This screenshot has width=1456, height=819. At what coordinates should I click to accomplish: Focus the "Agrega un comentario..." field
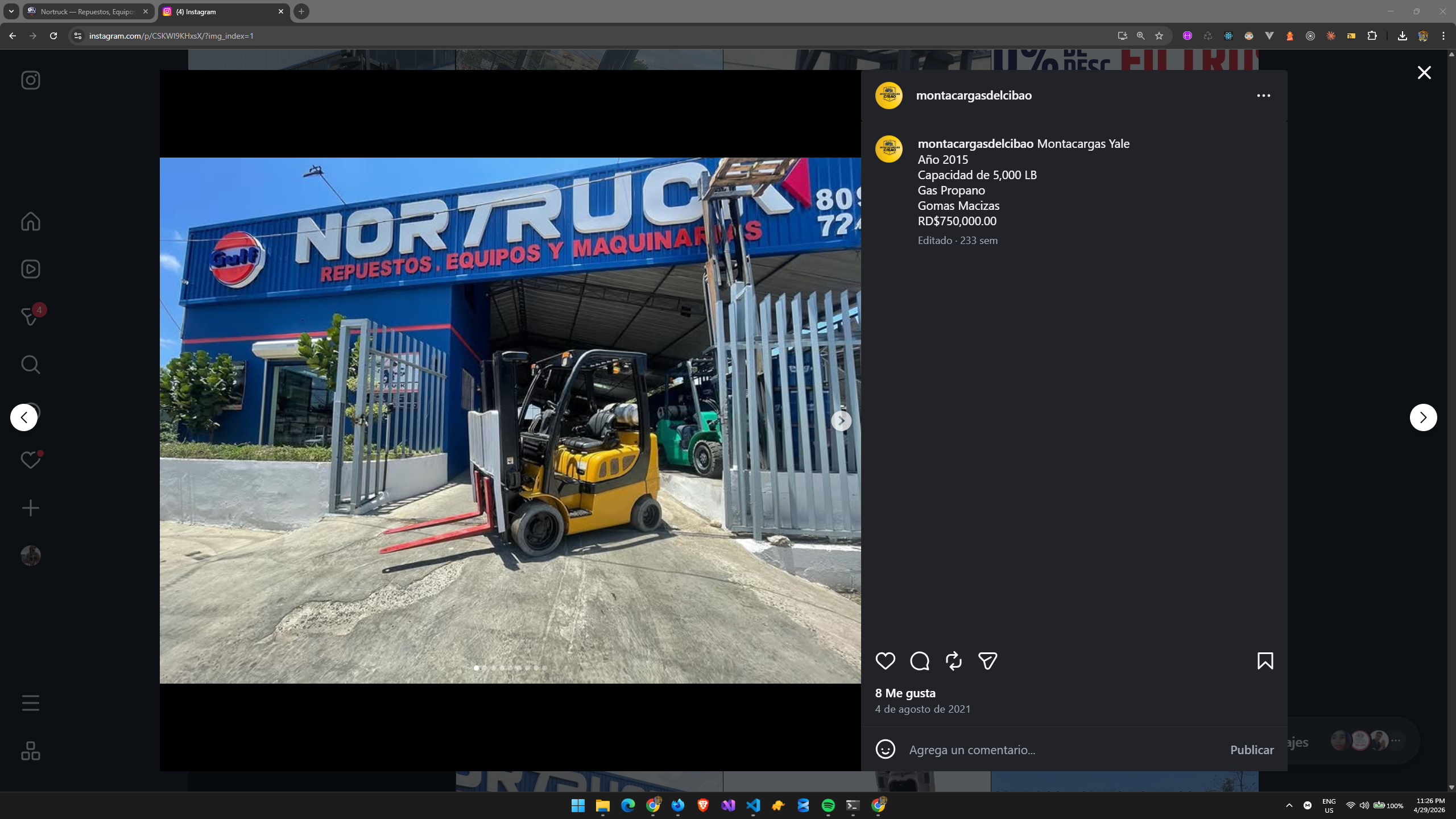point(1064,750)
